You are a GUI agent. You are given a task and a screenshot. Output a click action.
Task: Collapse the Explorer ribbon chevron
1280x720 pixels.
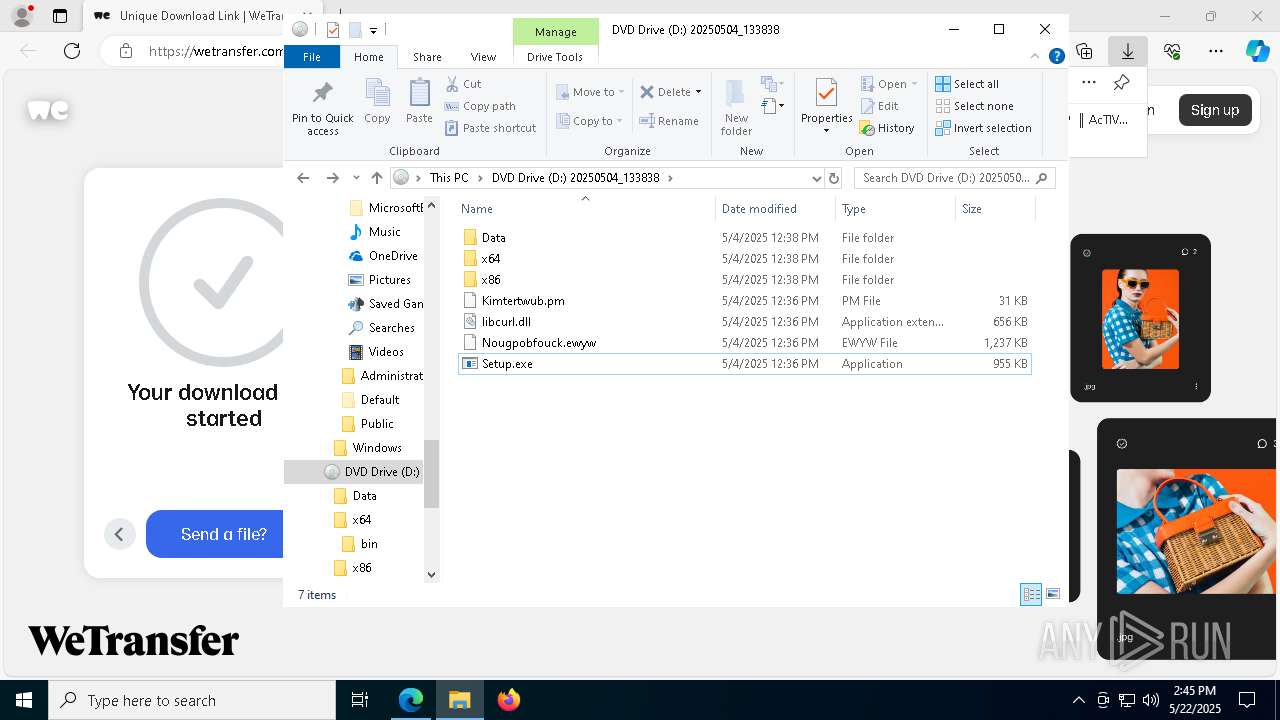click(1035, 57)
